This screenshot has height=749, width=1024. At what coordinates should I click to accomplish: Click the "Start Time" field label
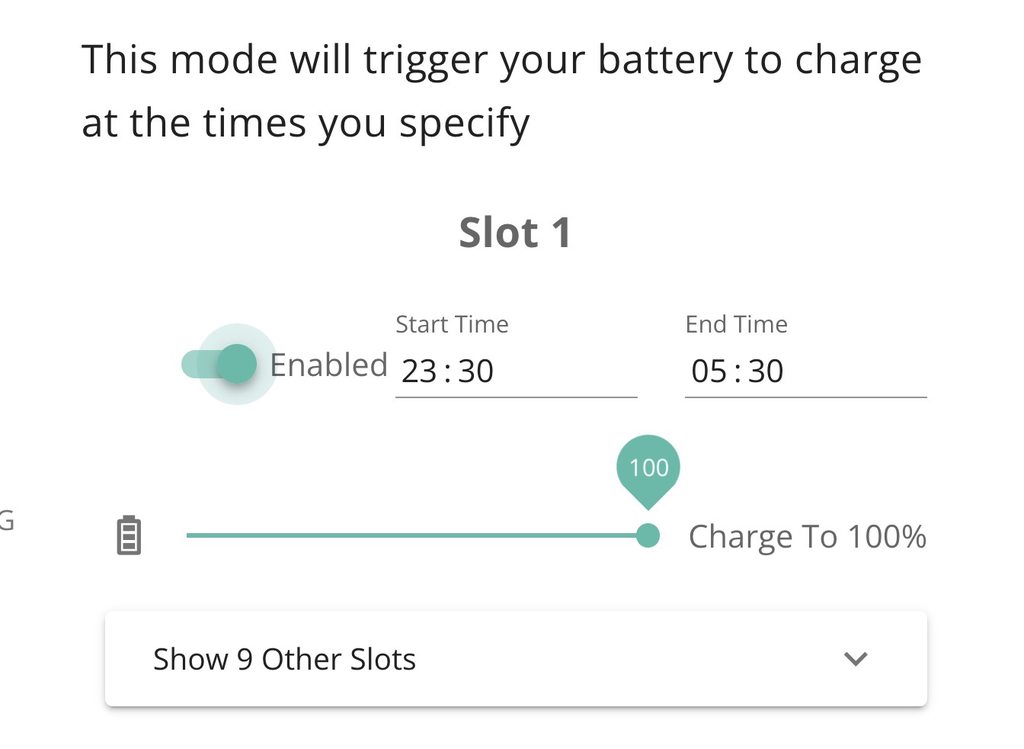[x=452, y=324]
